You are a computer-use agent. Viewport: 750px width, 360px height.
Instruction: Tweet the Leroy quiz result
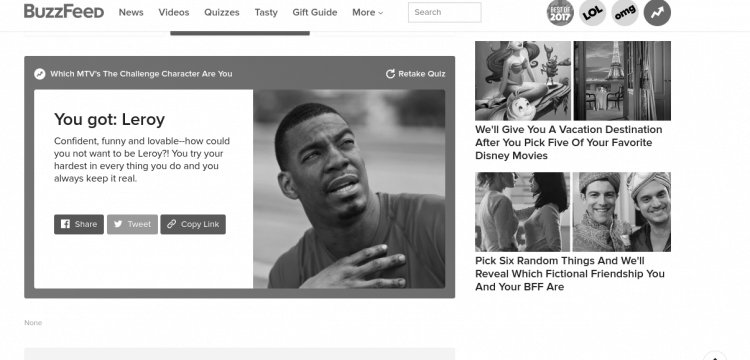(x=132, y=224)
